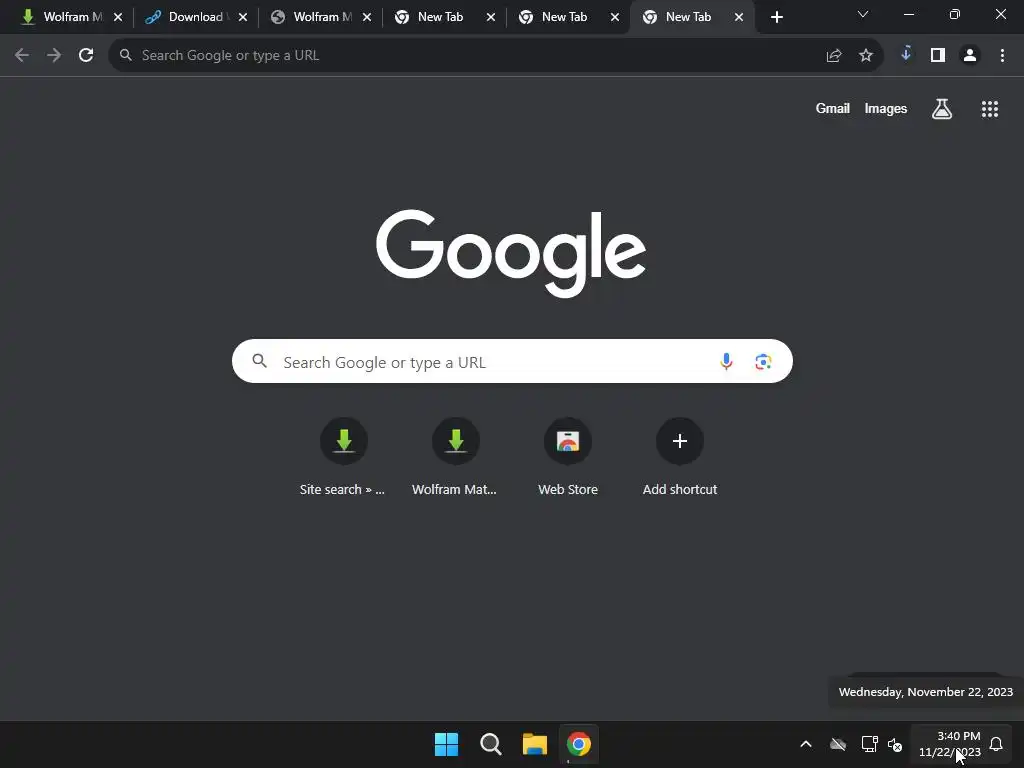This screenshot has height=768, width=1024.
Task: Open the muted volume tray icon
Action: coord(895,744)
